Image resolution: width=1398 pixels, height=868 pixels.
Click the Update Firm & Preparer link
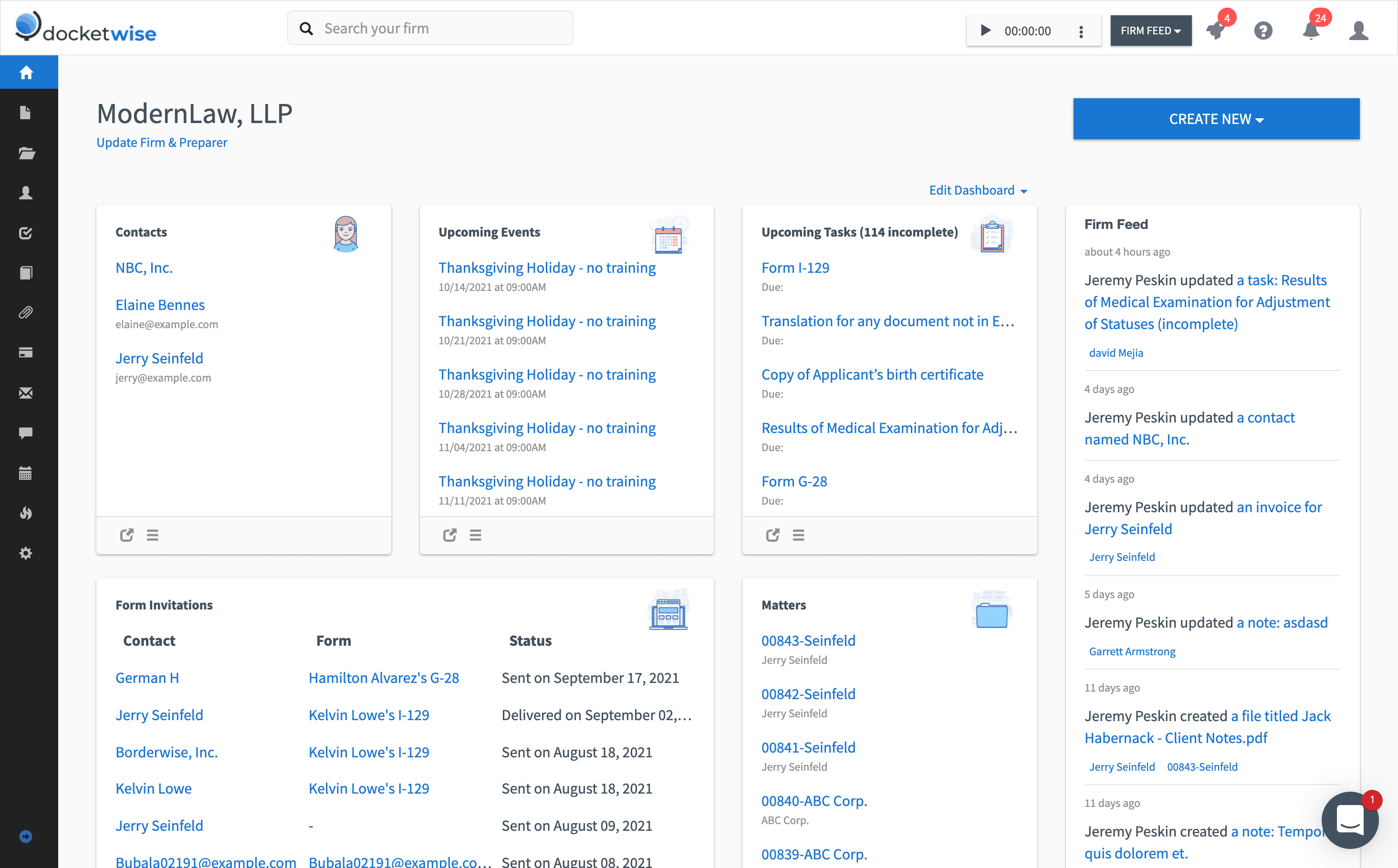[162, 143]
